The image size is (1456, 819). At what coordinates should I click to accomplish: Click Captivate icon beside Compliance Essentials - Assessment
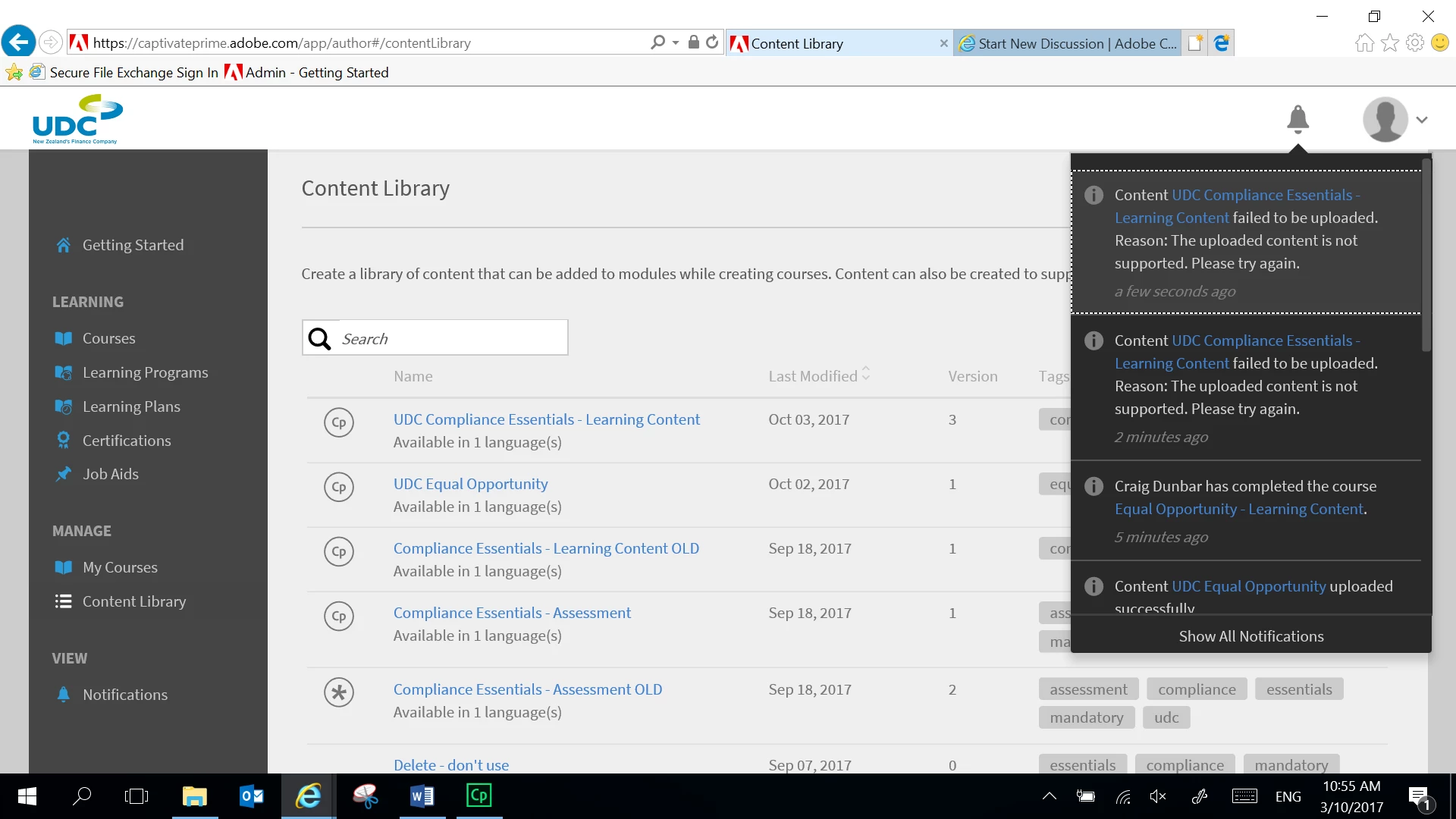pos(339,616)
